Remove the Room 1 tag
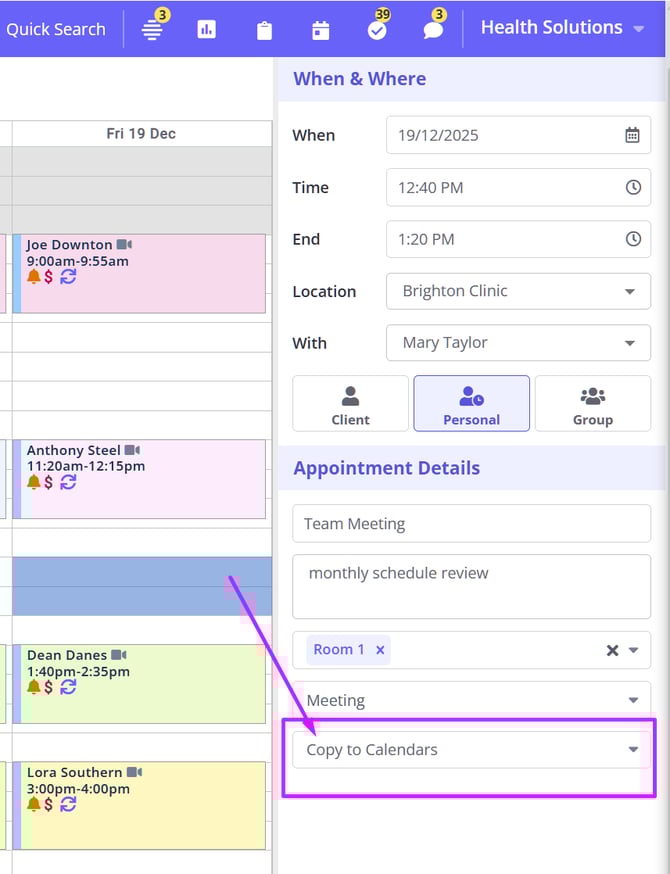 tap(380, 650)
